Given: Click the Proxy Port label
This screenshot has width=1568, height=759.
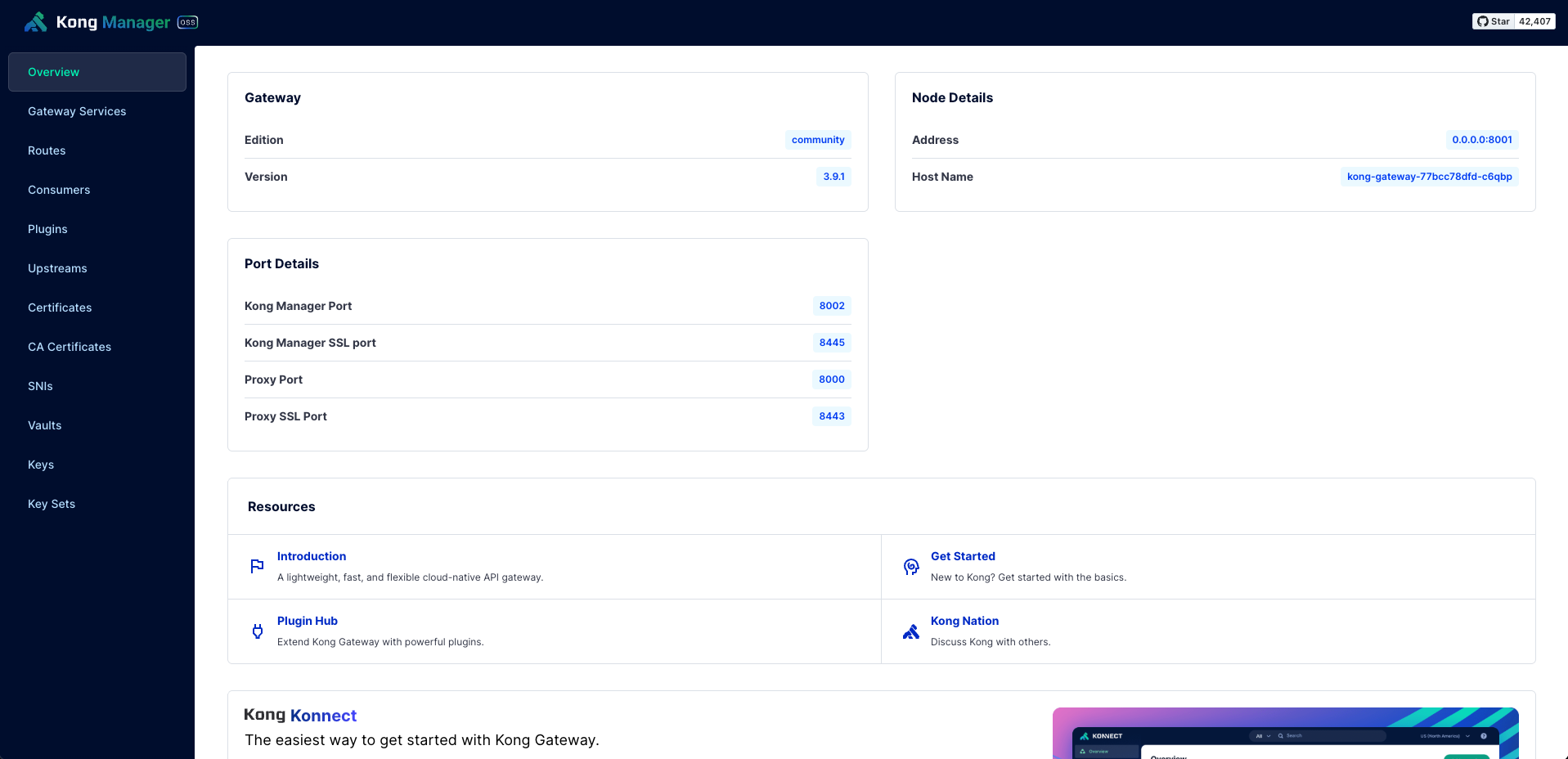Looking at the screenshot, I should click(273, 379).
